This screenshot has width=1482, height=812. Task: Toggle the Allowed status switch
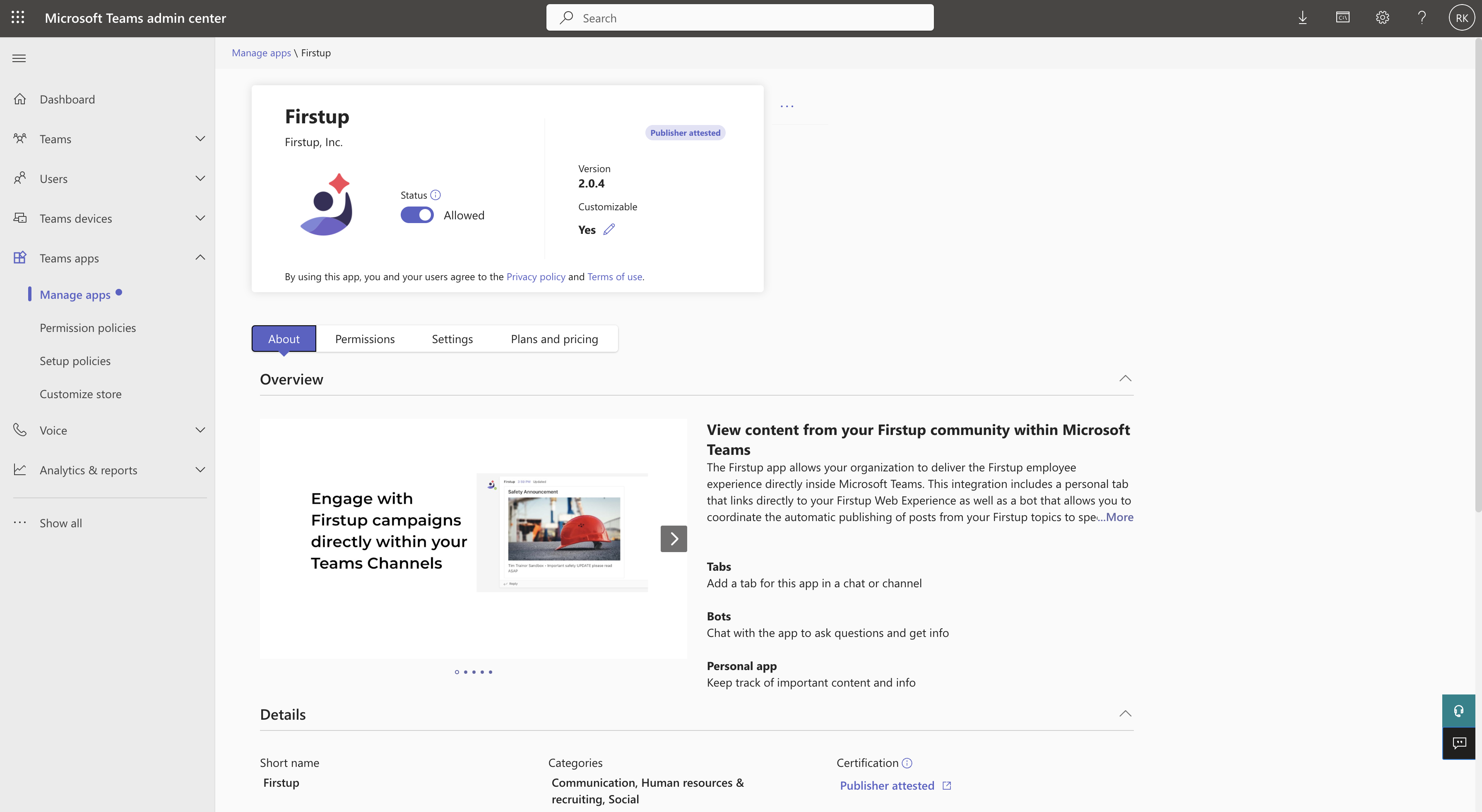point(417,215)
